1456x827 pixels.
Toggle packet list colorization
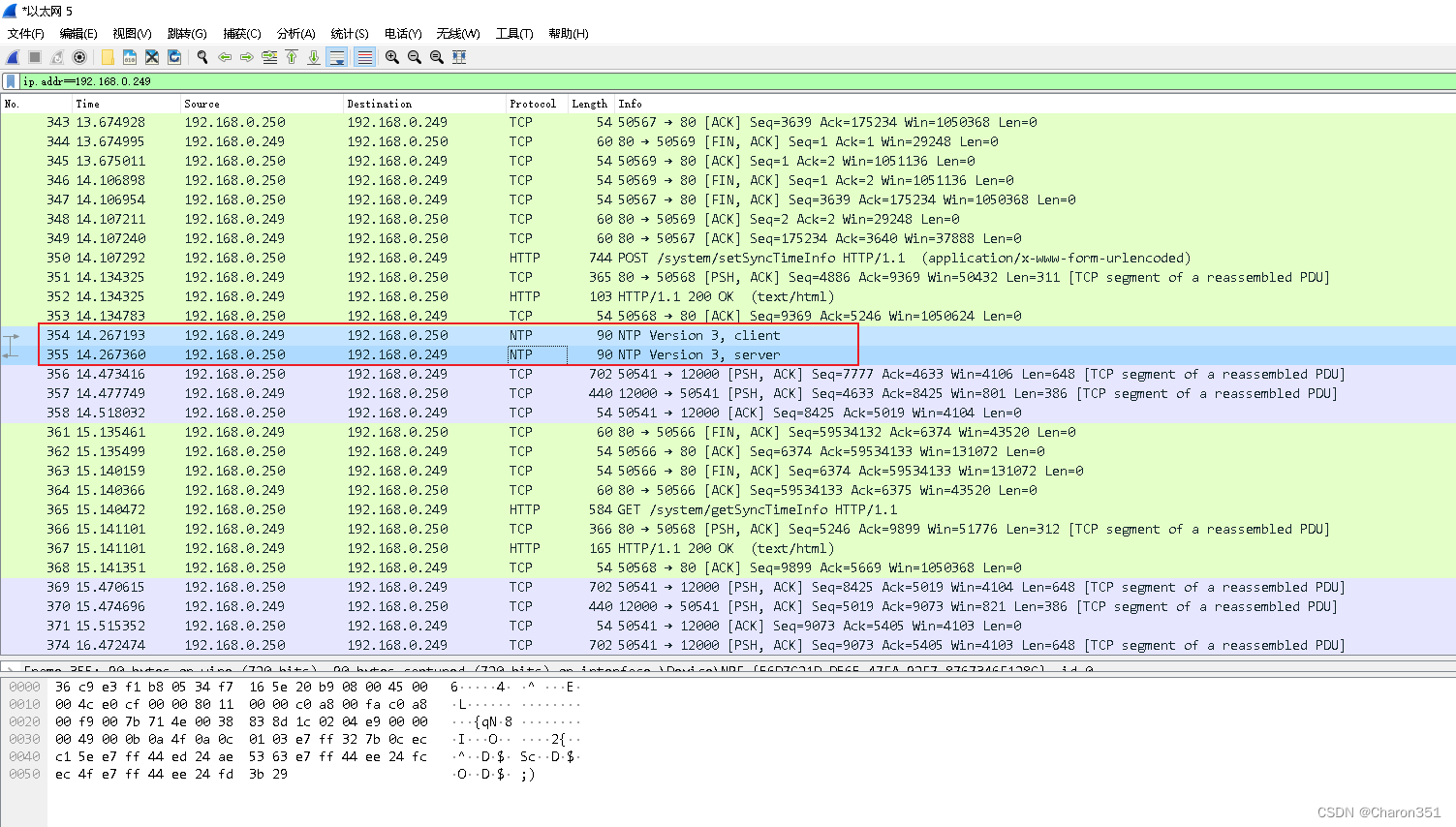point(364,57)
